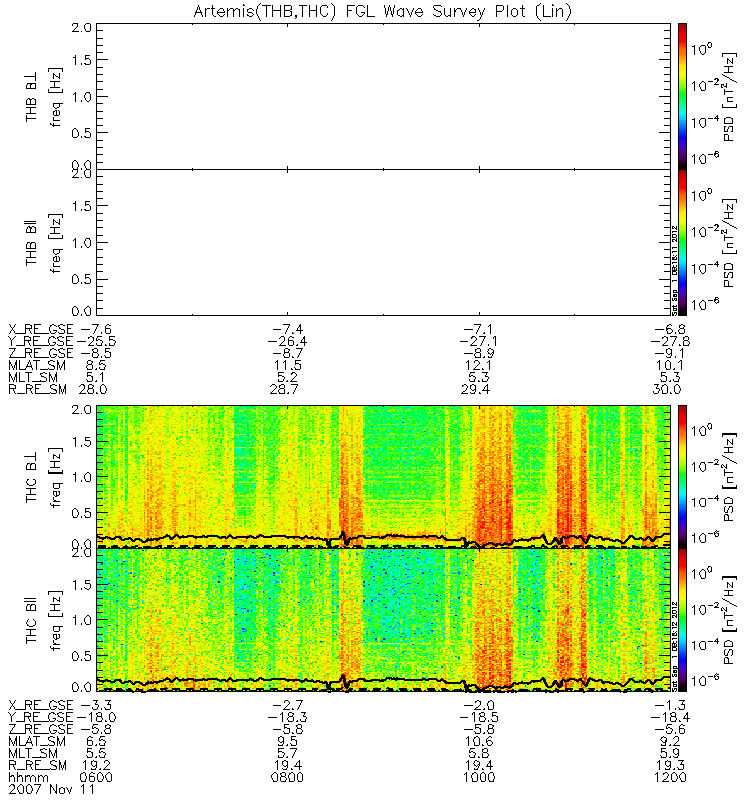Click the X_RE_GSE value '-7.6'
This screenshot has width=750, height=800.
pos(96,329)
